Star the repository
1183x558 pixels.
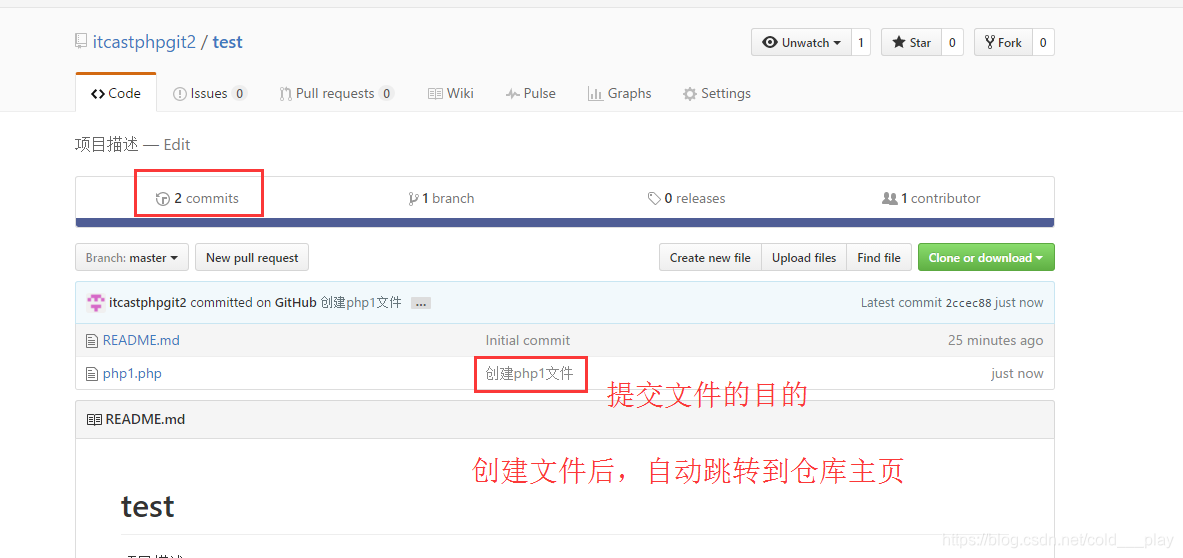click(x=911, y=43)
